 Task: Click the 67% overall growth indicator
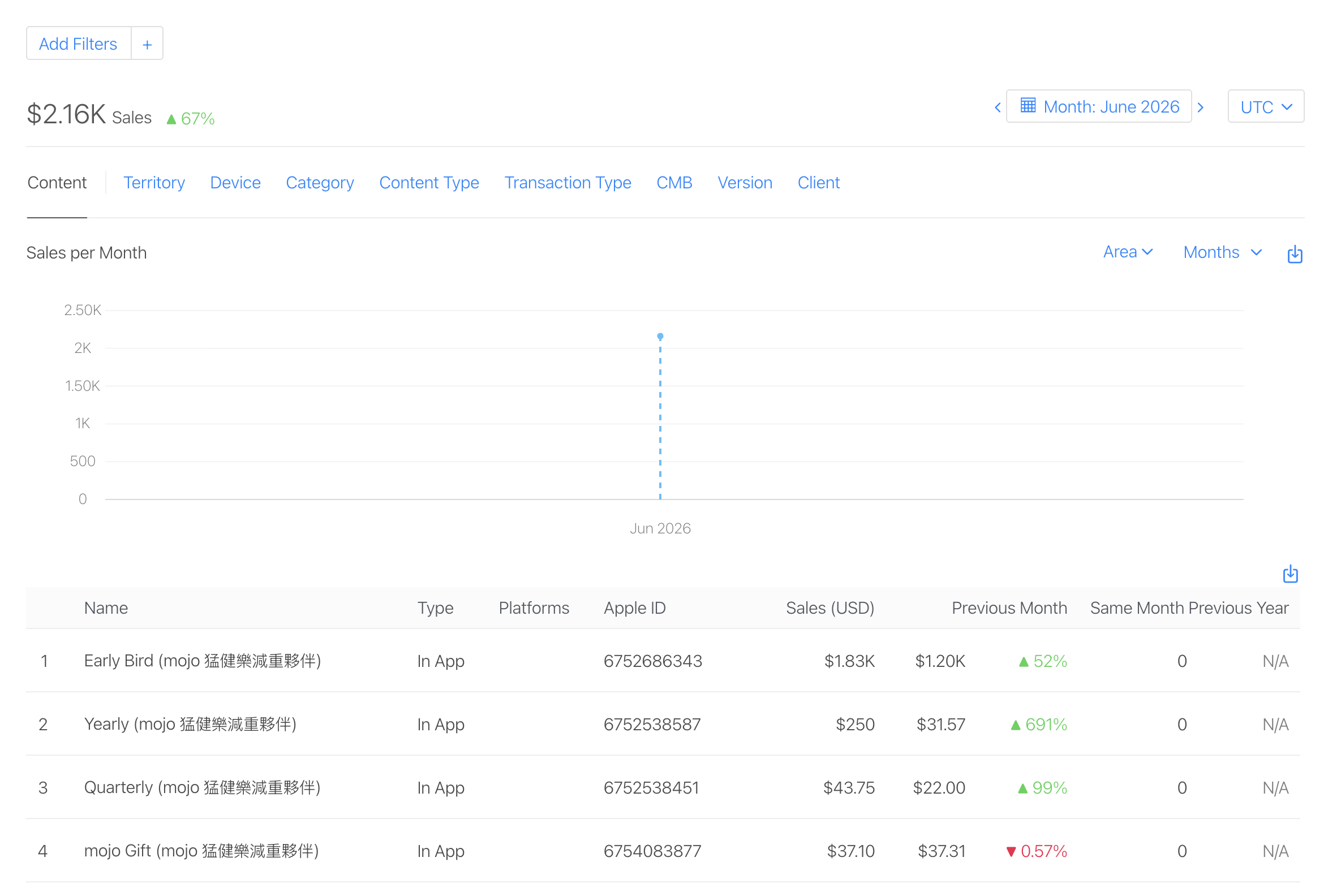coord(190,118)
